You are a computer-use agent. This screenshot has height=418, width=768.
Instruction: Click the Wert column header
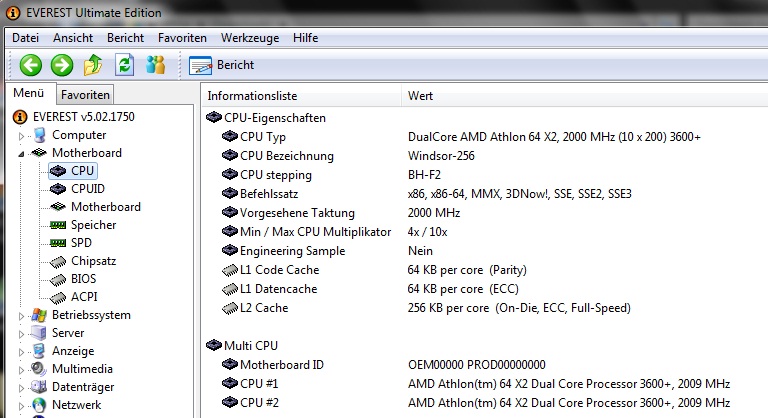[585, 96]
